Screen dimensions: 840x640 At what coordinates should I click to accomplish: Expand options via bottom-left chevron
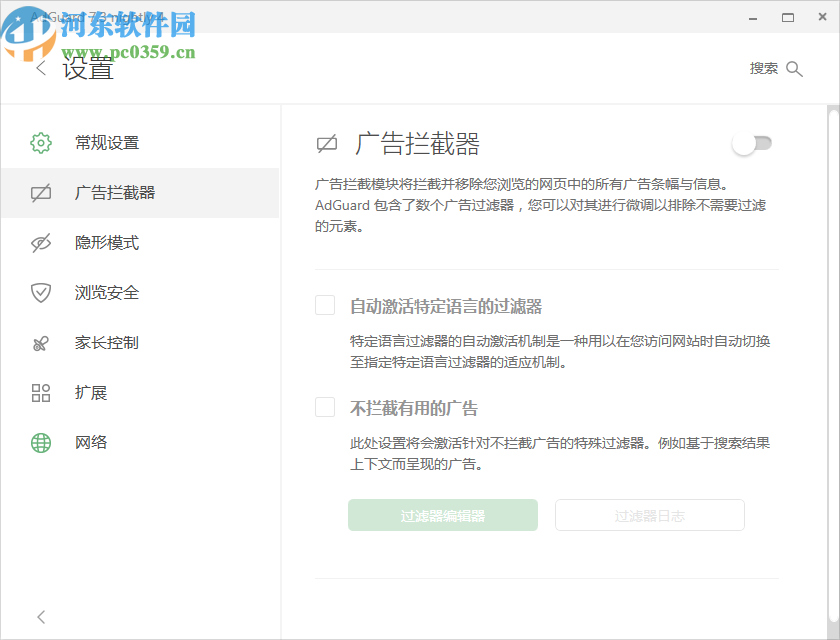coord(41,617)
